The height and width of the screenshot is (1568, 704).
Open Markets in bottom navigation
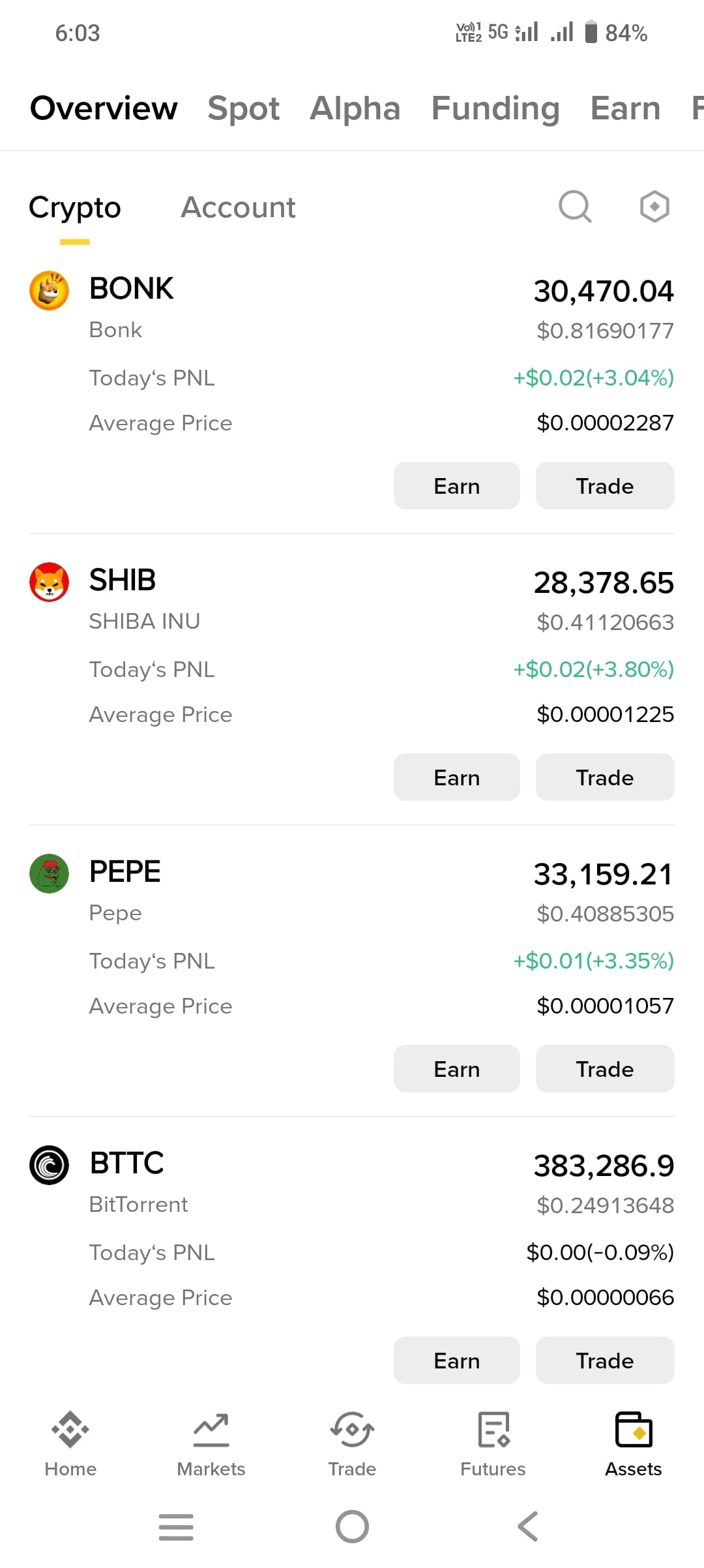pyautogui.click(x=211, y=1444)
